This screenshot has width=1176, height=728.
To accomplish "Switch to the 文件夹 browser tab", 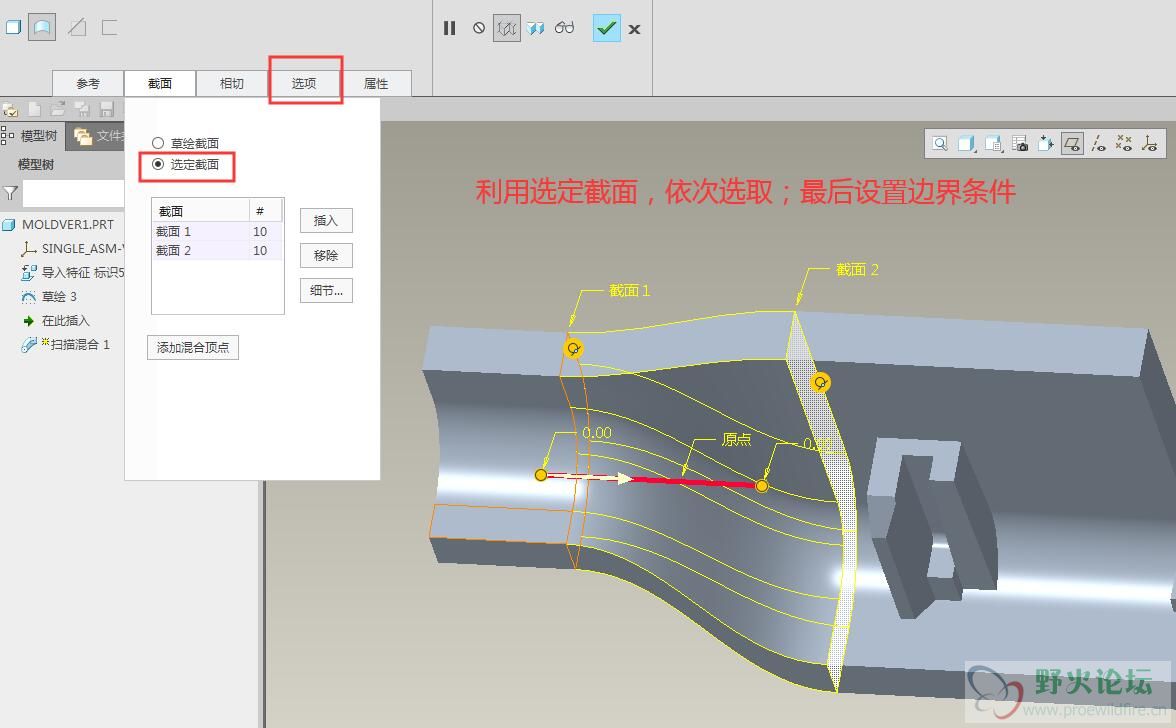I will pyautogui.click(x=96, y=136).
